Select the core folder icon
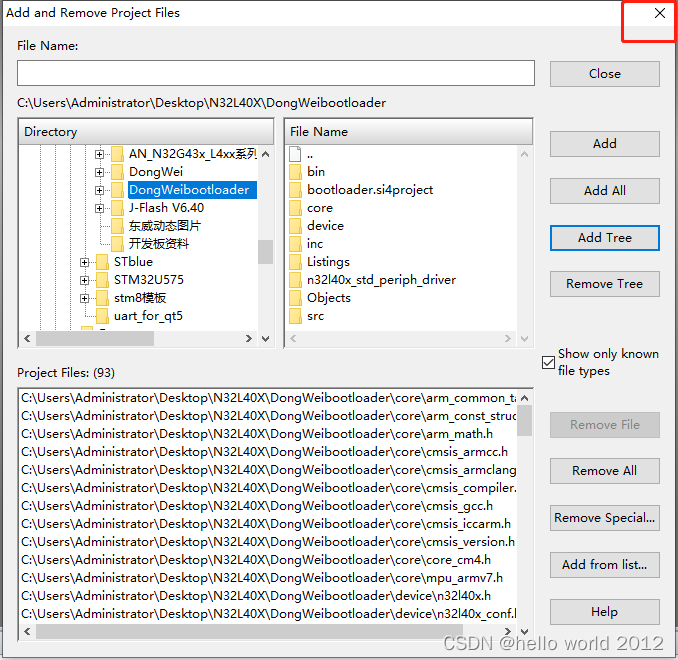This screenshot has width=678, height=660. 295,208
